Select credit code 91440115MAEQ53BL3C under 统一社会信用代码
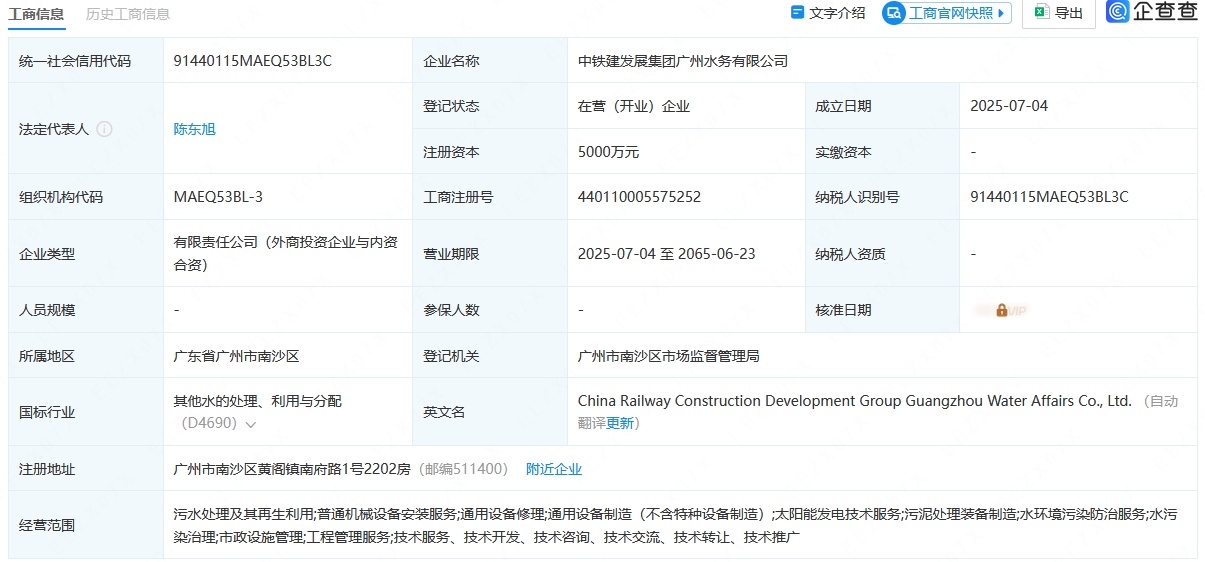The image size is (1205, 562). pyautogui.click(x=253, y=60)
